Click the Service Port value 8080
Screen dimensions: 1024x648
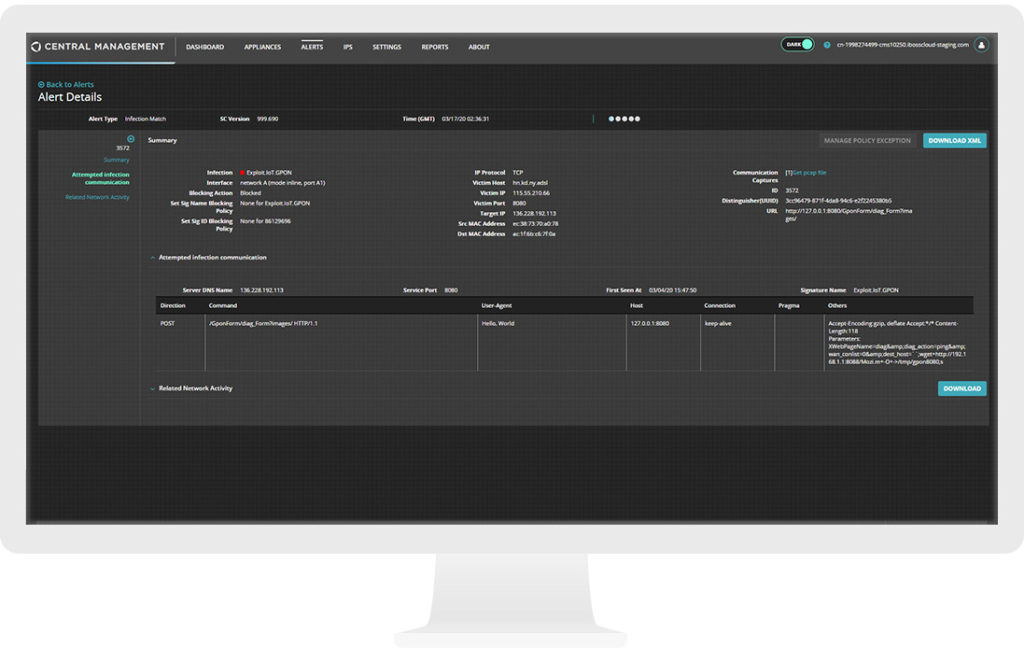tap(451, 290)
